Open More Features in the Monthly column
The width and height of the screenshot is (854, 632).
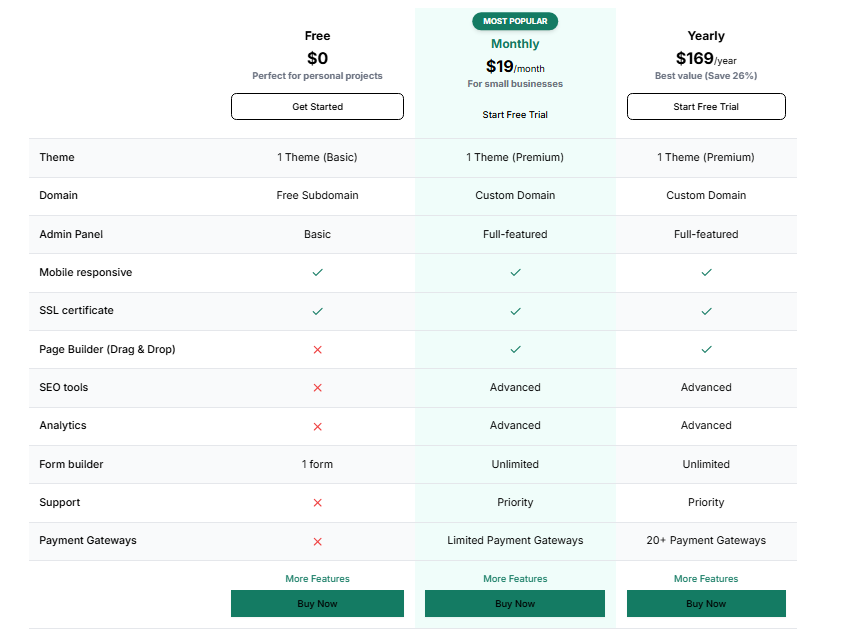(515, 578)
